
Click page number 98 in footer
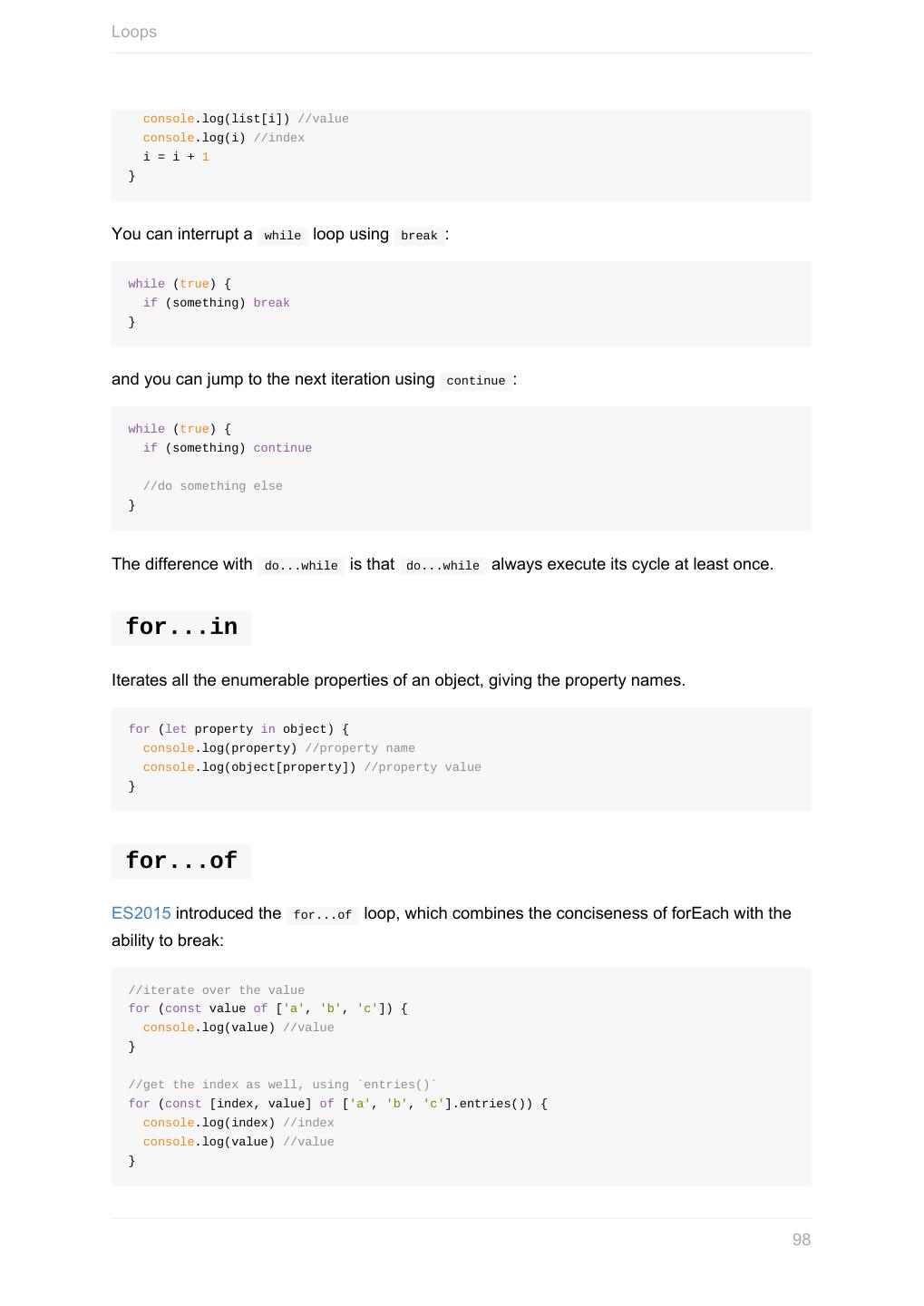click(802, 1240)
